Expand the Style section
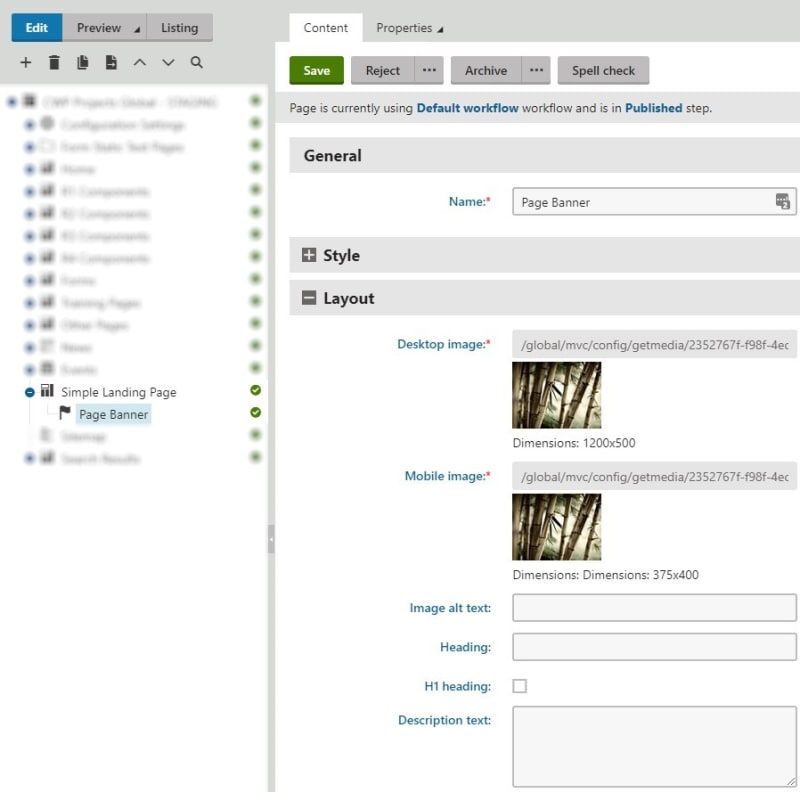This screenshot has height=792, width=800. [x=309, y=256]
